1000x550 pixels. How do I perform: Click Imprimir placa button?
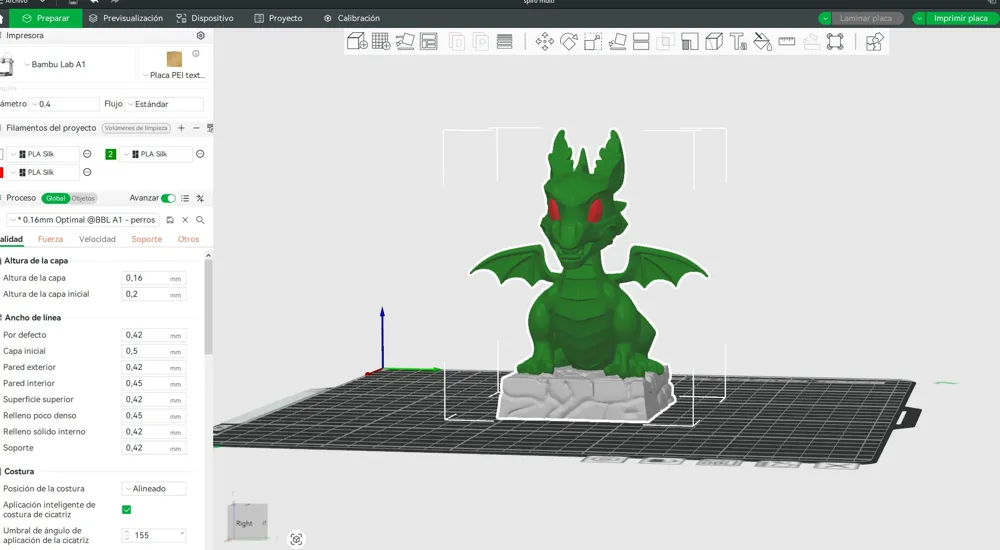[960, 19]
